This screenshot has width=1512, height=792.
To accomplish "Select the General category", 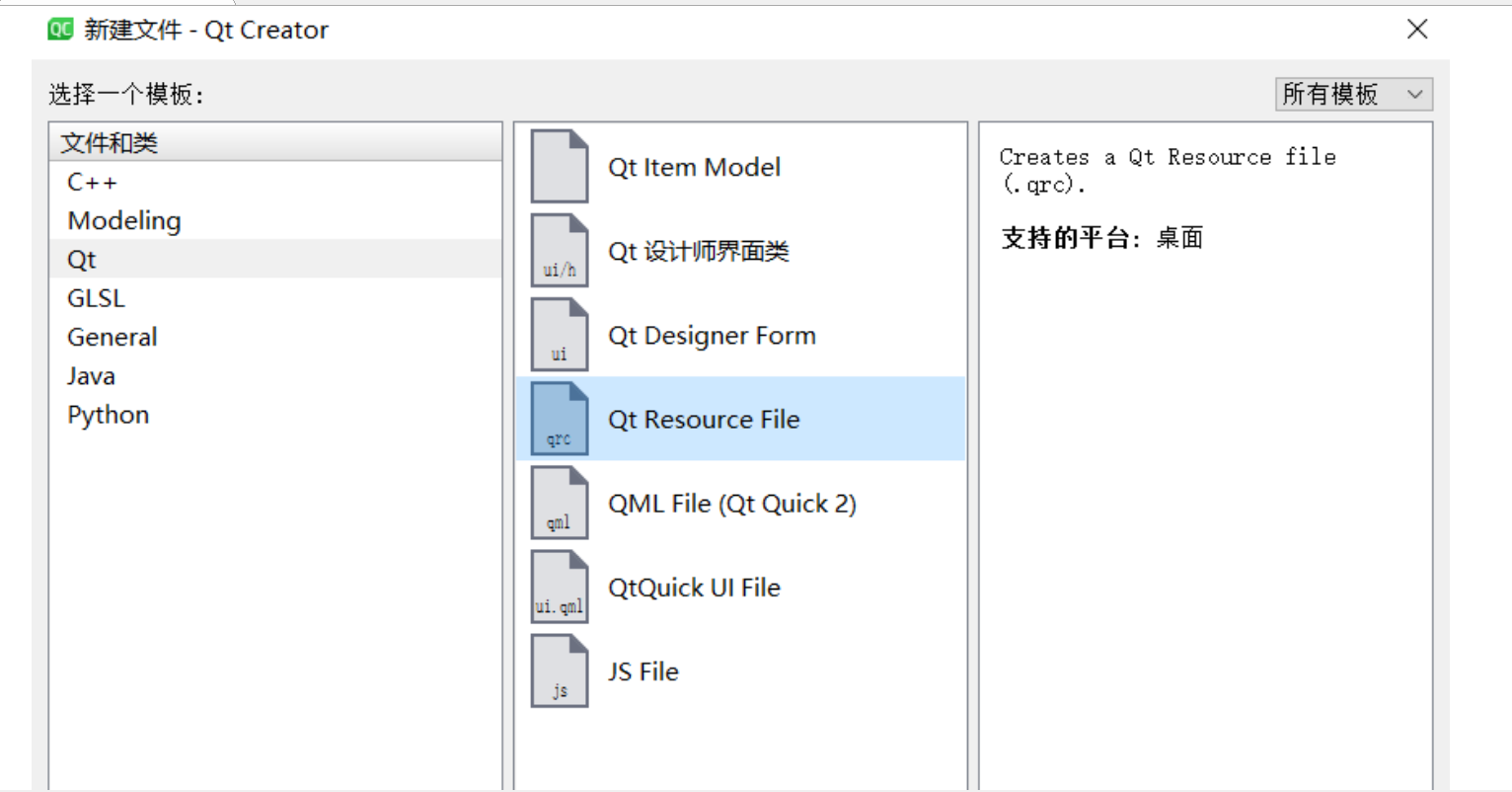I will click(x=275, y=337).
